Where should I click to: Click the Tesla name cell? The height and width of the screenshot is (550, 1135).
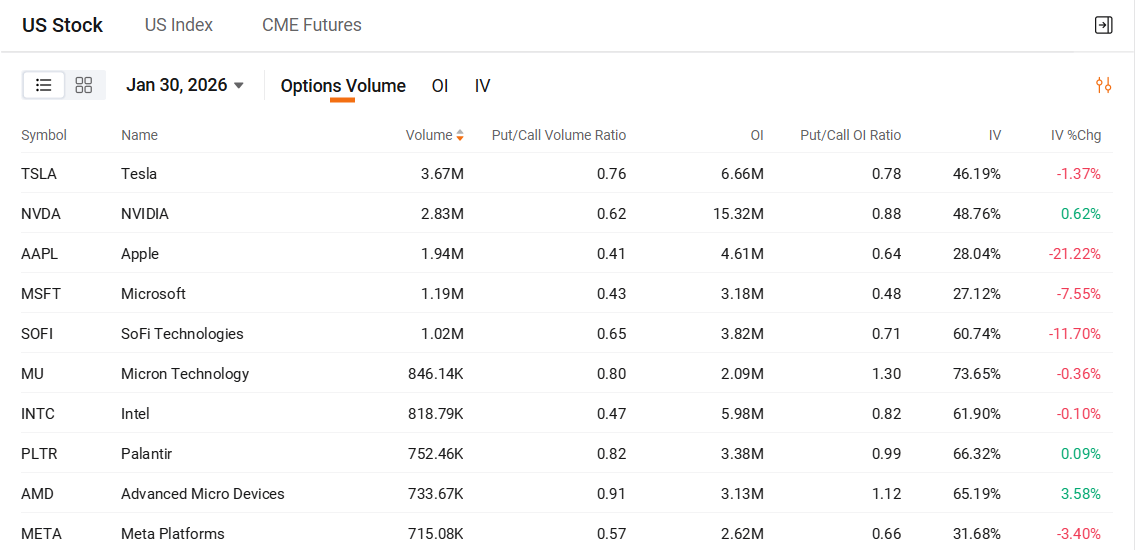point(139,174)
